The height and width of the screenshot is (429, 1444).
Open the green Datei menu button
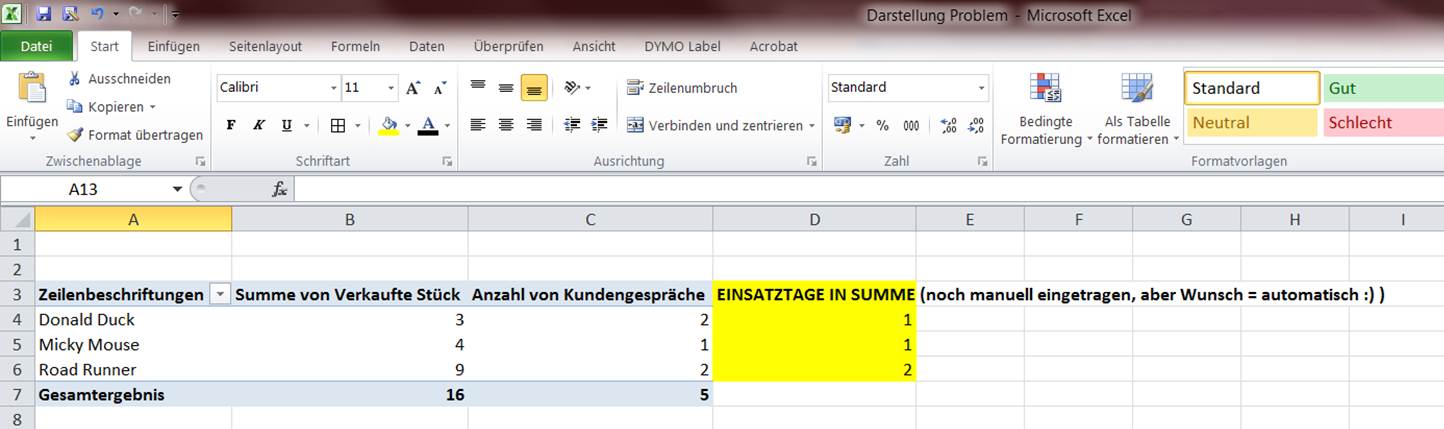pos(36,46)
